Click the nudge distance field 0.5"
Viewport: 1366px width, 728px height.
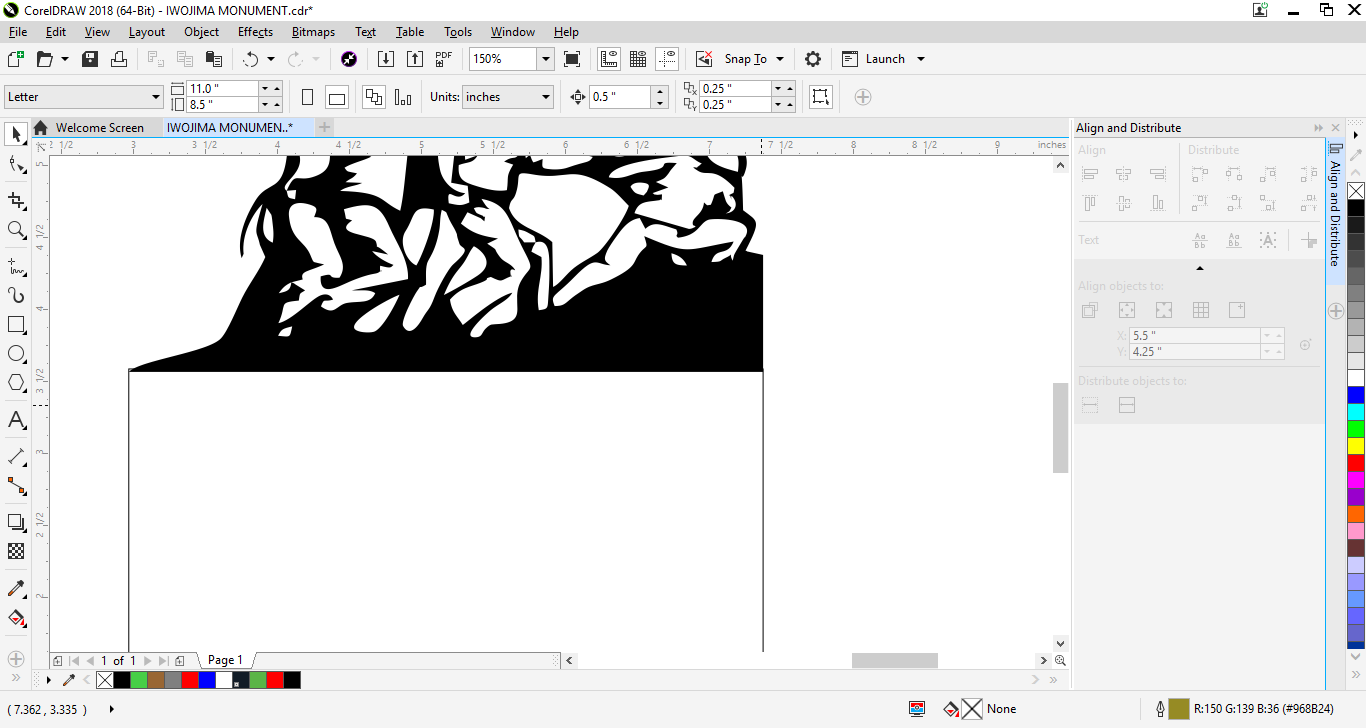tap(620, 97)
